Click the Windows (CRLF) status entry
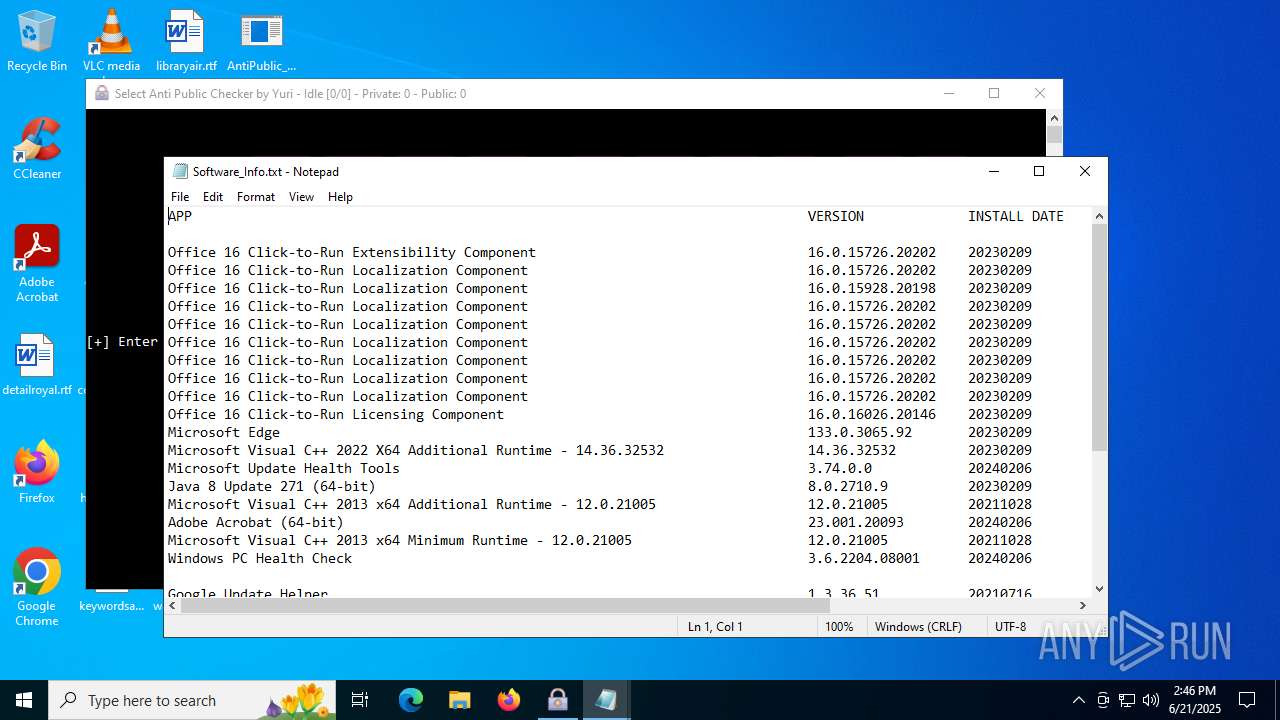 coord(918,627)
